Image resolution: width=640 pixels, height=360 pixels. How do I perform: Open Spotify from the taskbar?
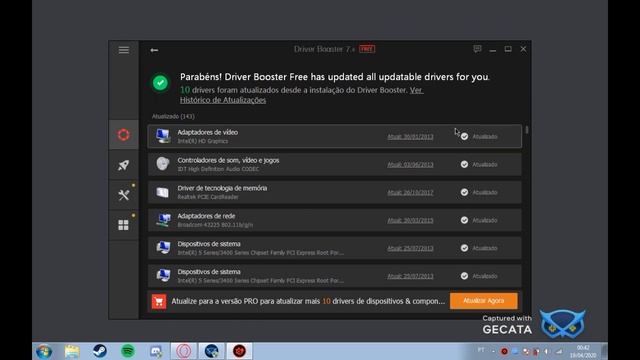click(128, 351)
